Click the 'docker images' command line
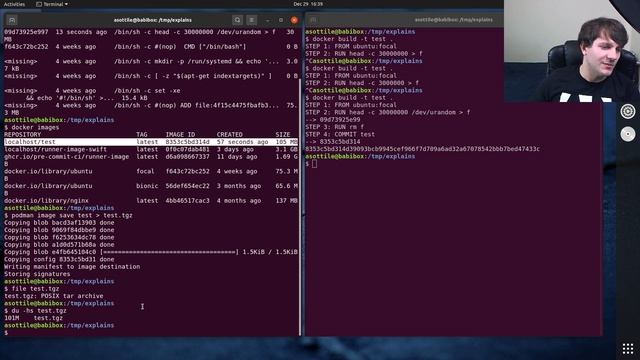The height and width of the screenshot is (360, 640). pyautogui.click(x=35, y=127)
